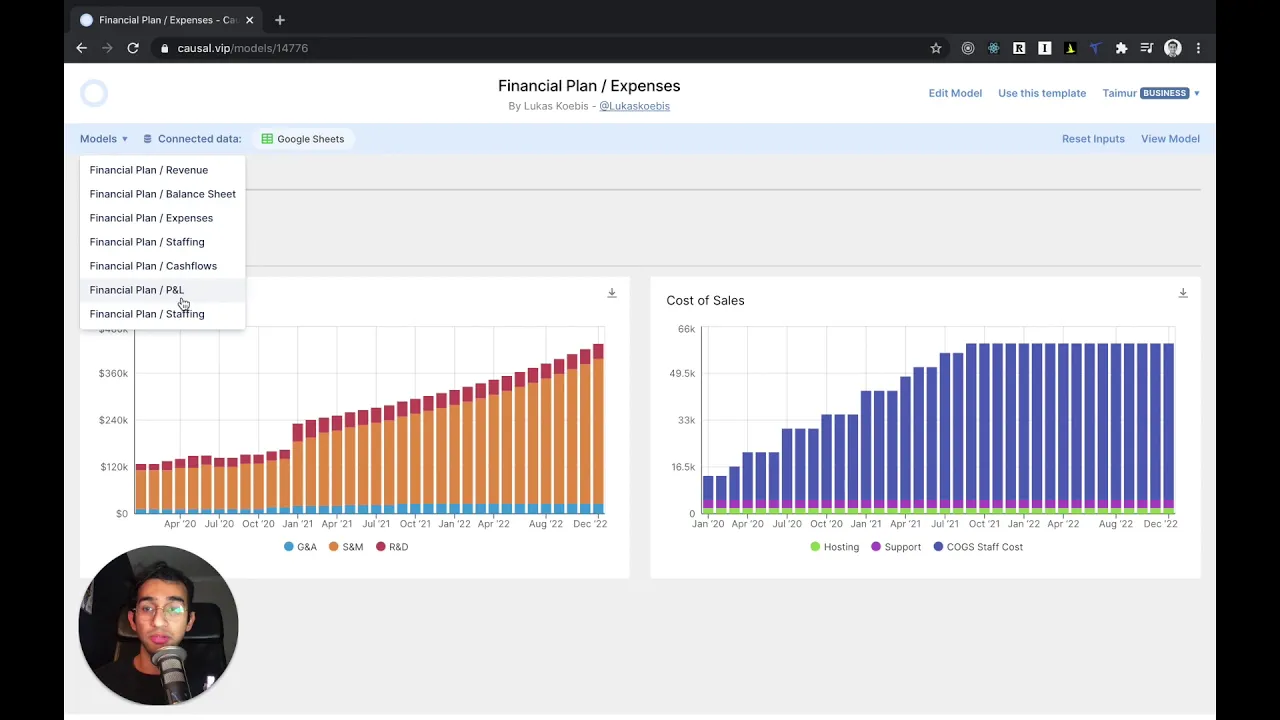Screen dimensions: 1280x720
Task: Reload the page
Action: 132,48
